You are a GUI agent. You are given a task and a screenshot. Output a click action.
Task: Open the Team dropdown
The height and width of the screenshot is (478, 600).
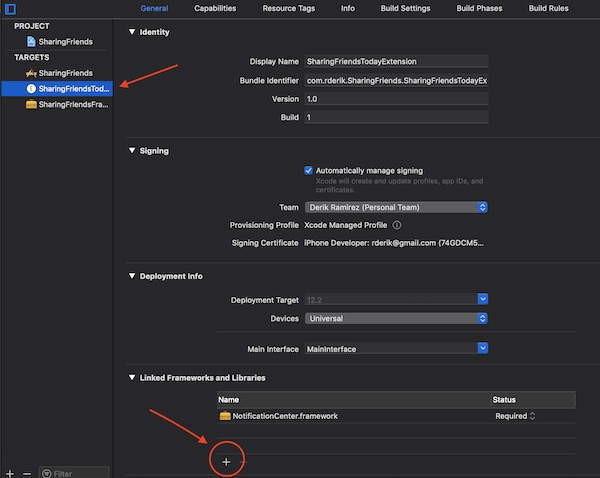coord(396,207)
